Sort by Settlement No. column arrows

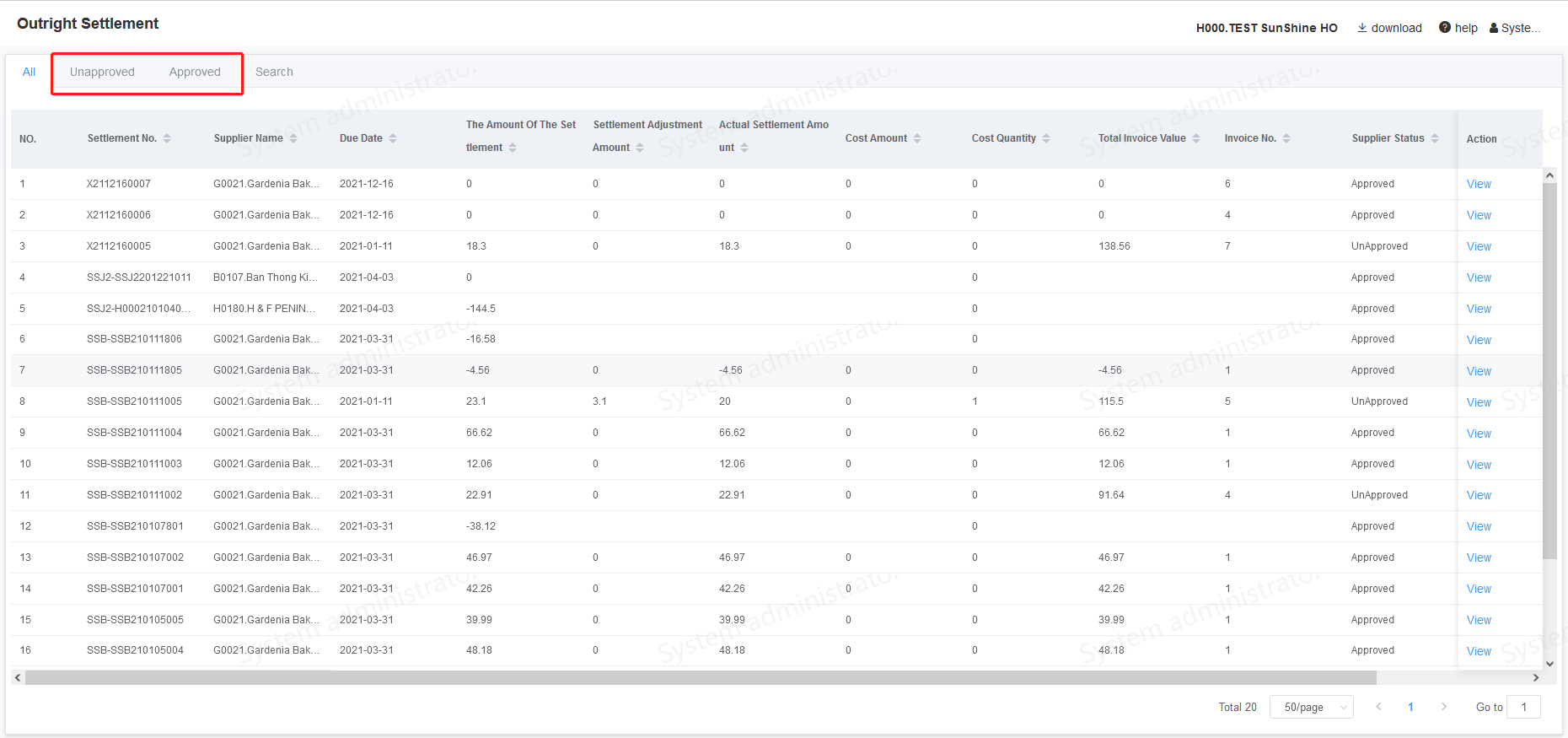coord(167,138)
